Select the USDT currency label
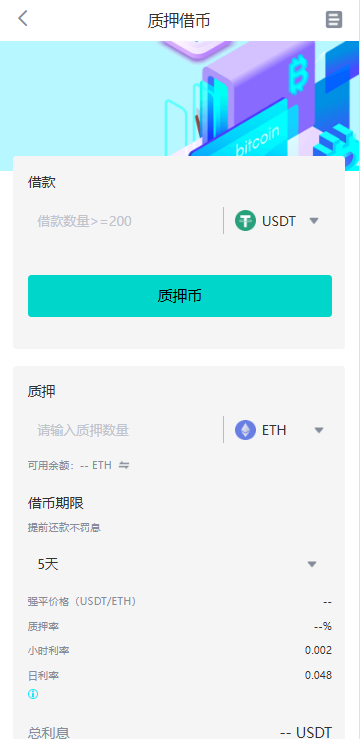 (279, 221)
